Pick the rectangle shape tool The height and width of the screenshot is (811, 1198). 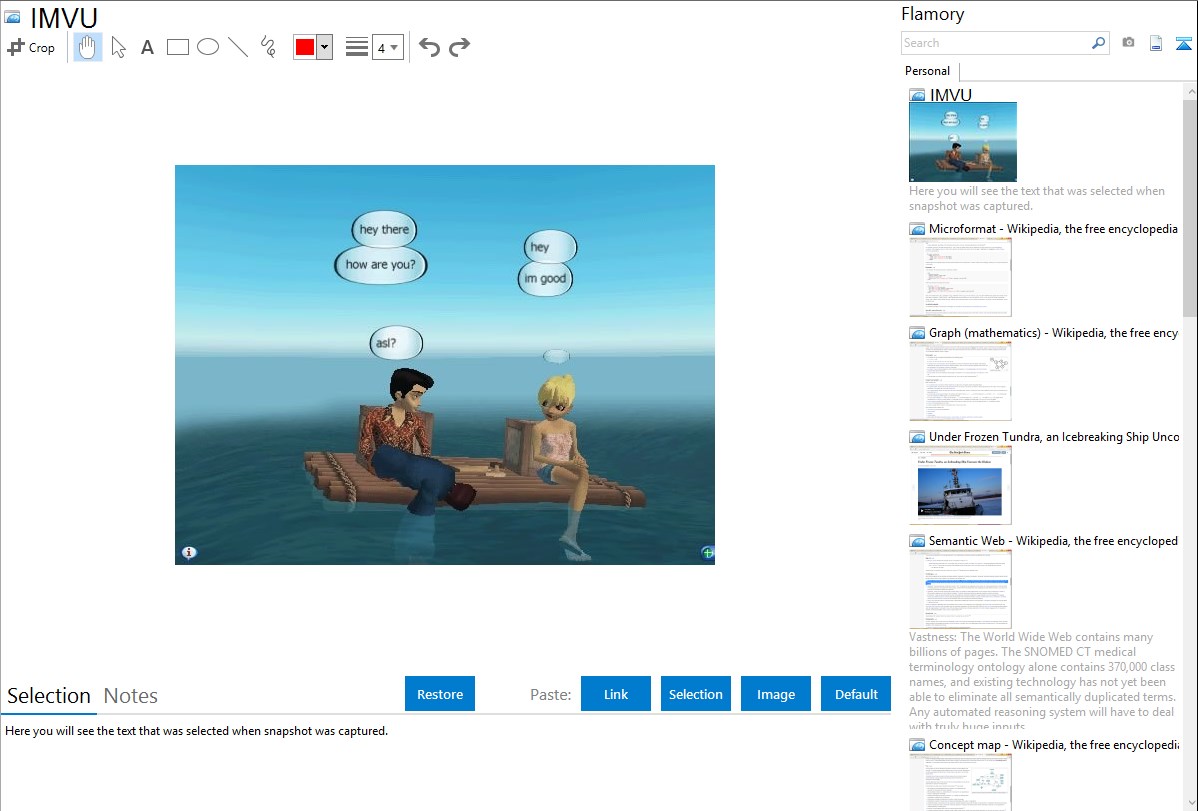[x=178, y=47]
